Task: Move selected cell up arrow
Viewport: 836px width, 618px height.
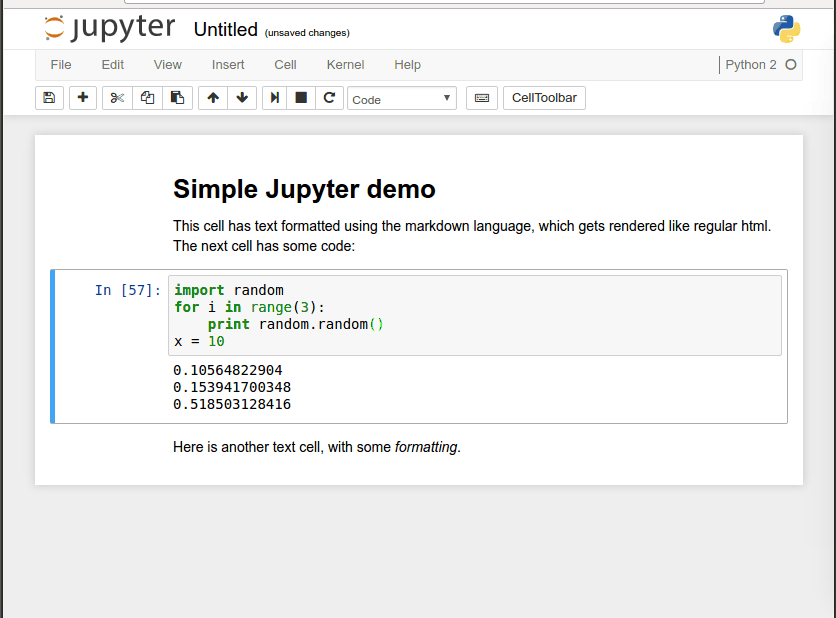Action: coord(213,98)
